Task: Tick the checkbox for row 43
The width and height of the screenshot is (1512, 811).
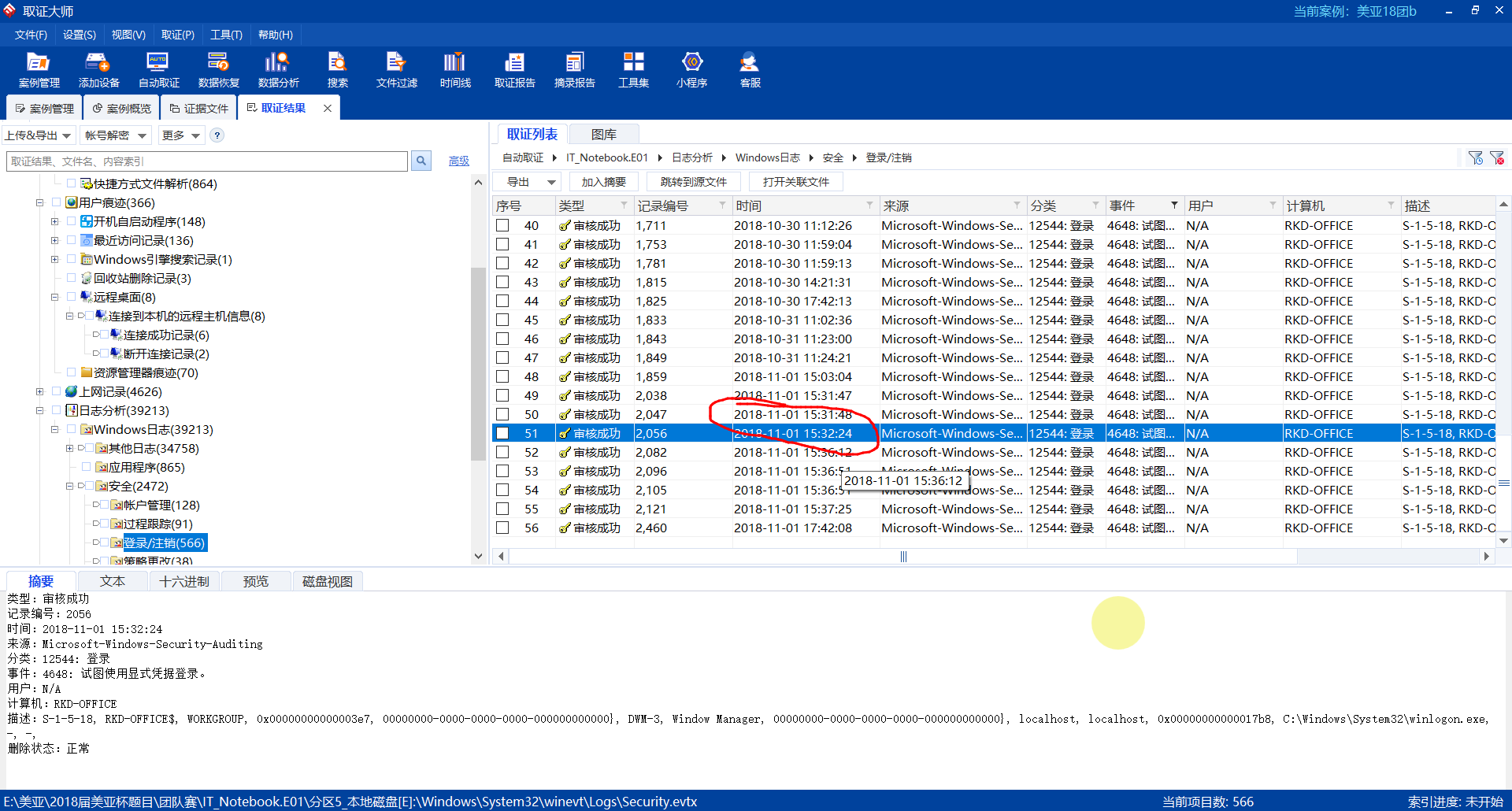Action: [x=502, y=282]
